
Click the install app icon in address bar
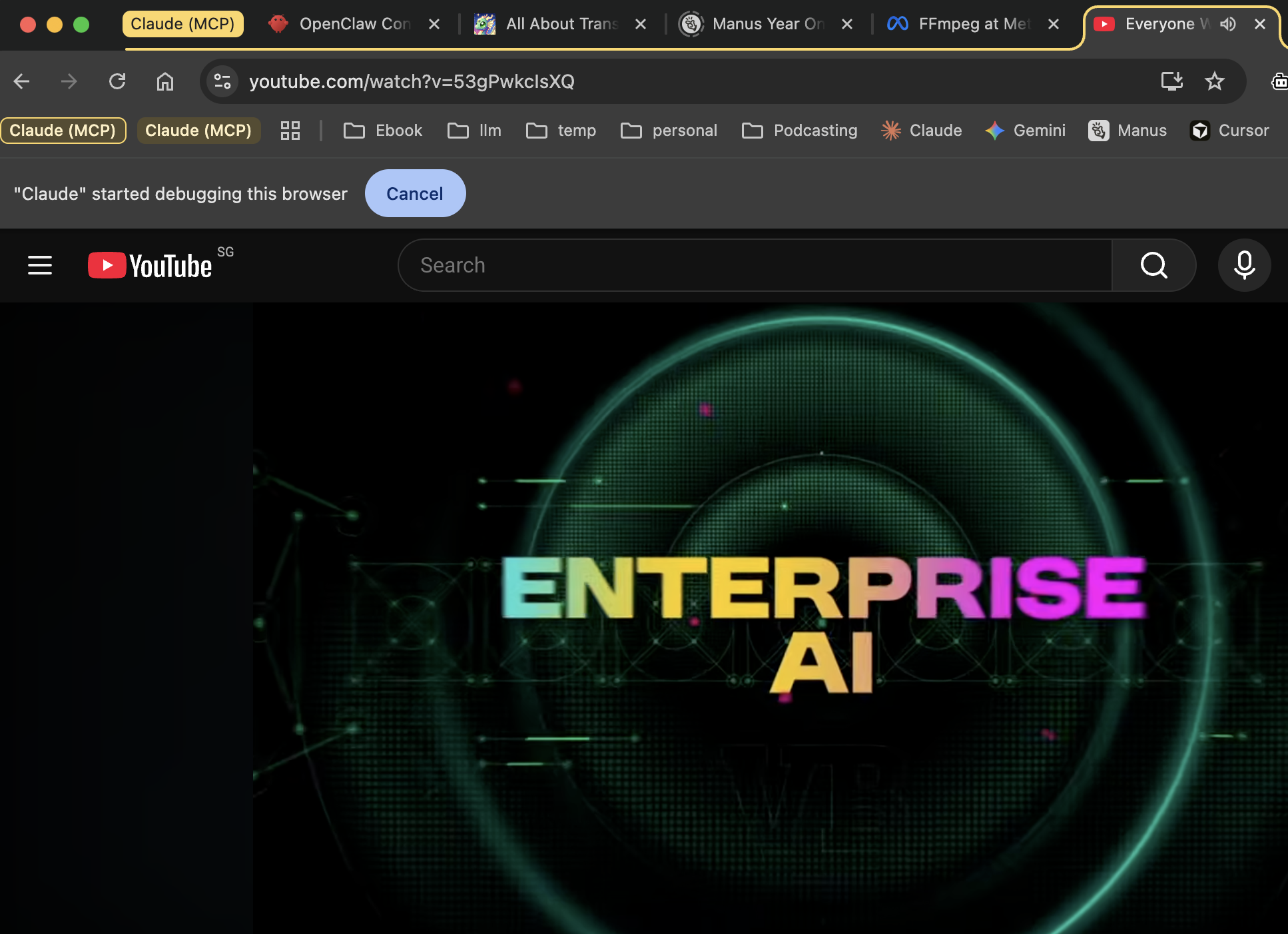[1171, 81]
